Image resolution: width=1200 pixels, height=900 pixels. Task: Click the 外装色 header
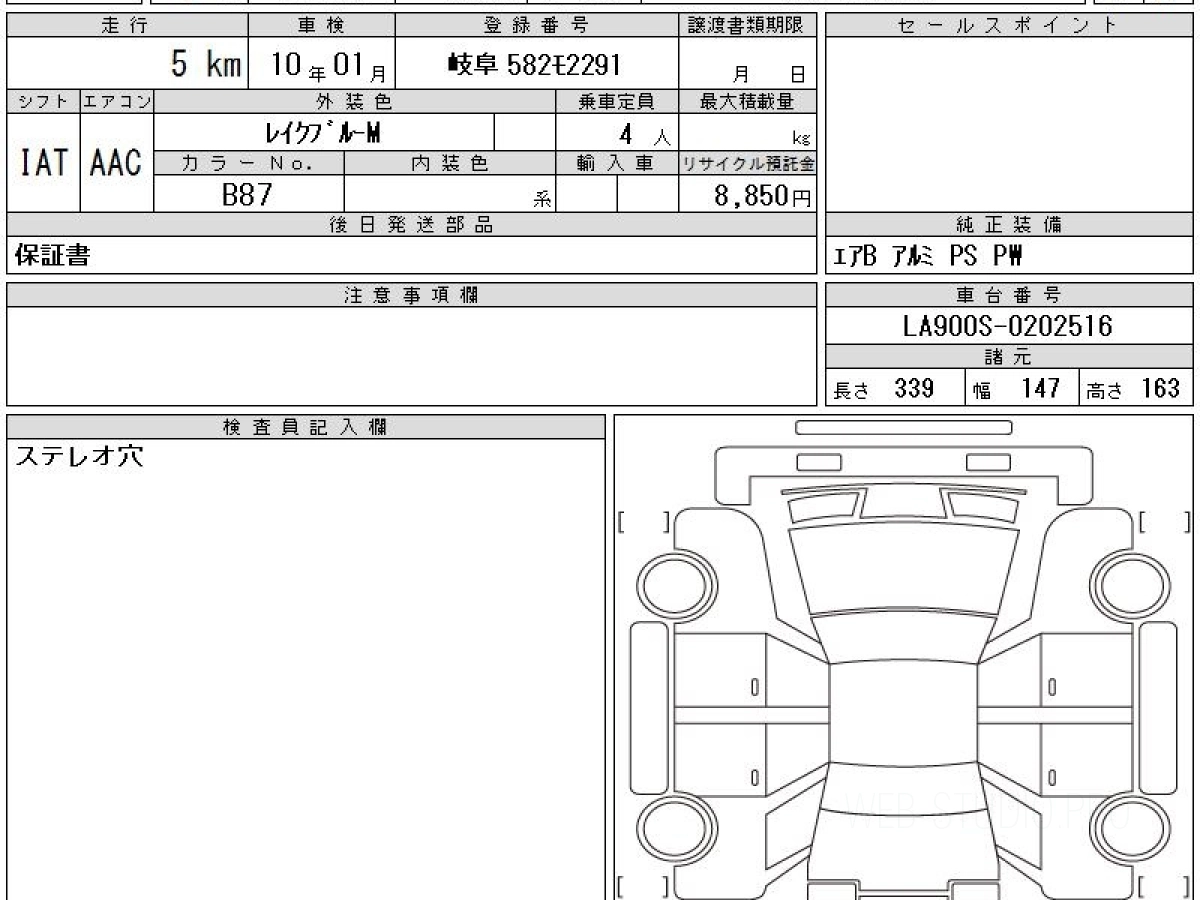point(355,101)
